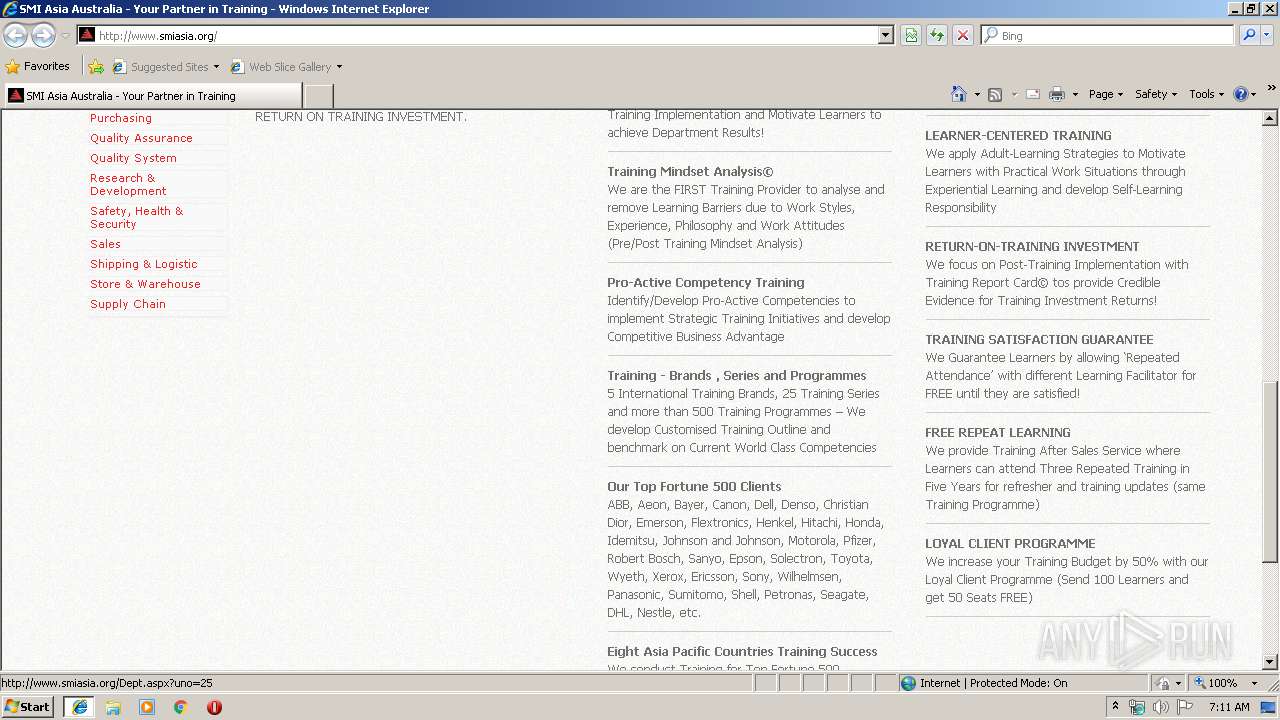Click the status bar security lock icon
The image size is (1280, 720).
tap(1163, 683)
